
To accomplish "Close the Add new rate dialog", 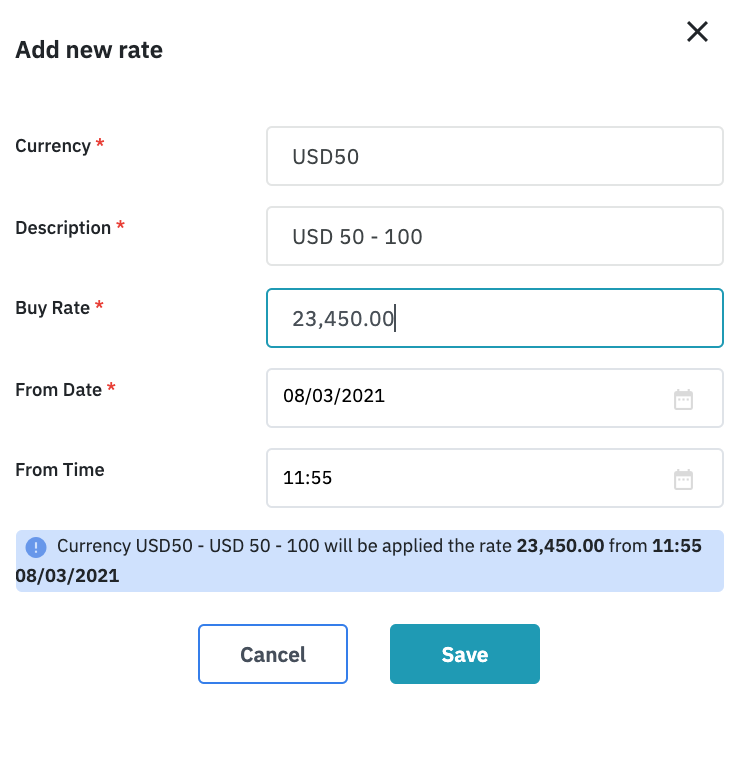I will [697, 32].
